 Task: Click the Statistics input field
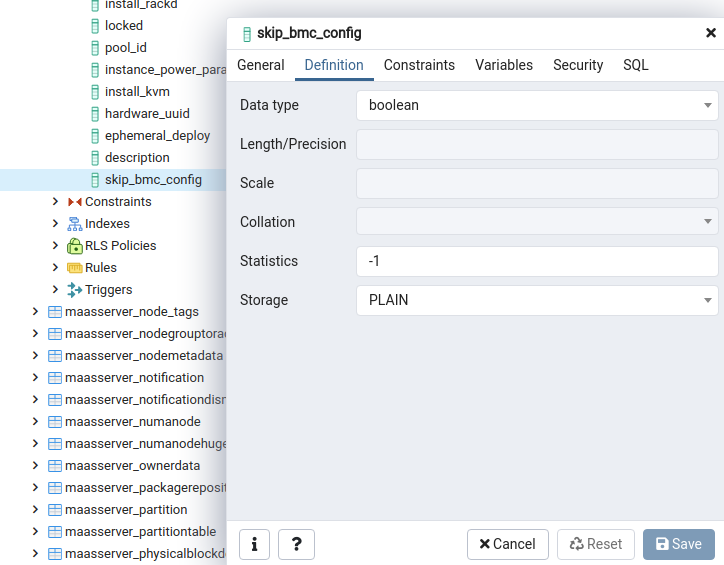tap(537, 261)
